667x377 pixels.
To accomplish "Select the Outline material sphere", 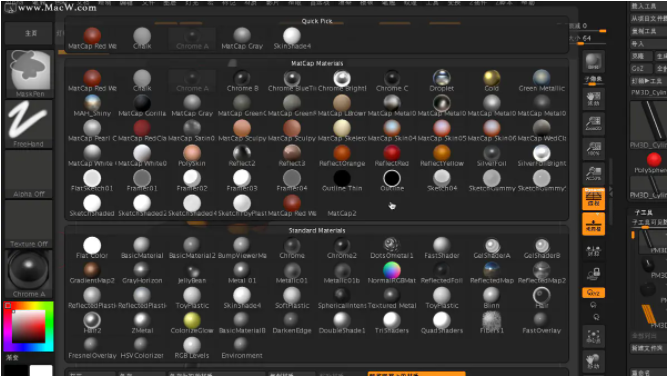I will coord(392,180).
